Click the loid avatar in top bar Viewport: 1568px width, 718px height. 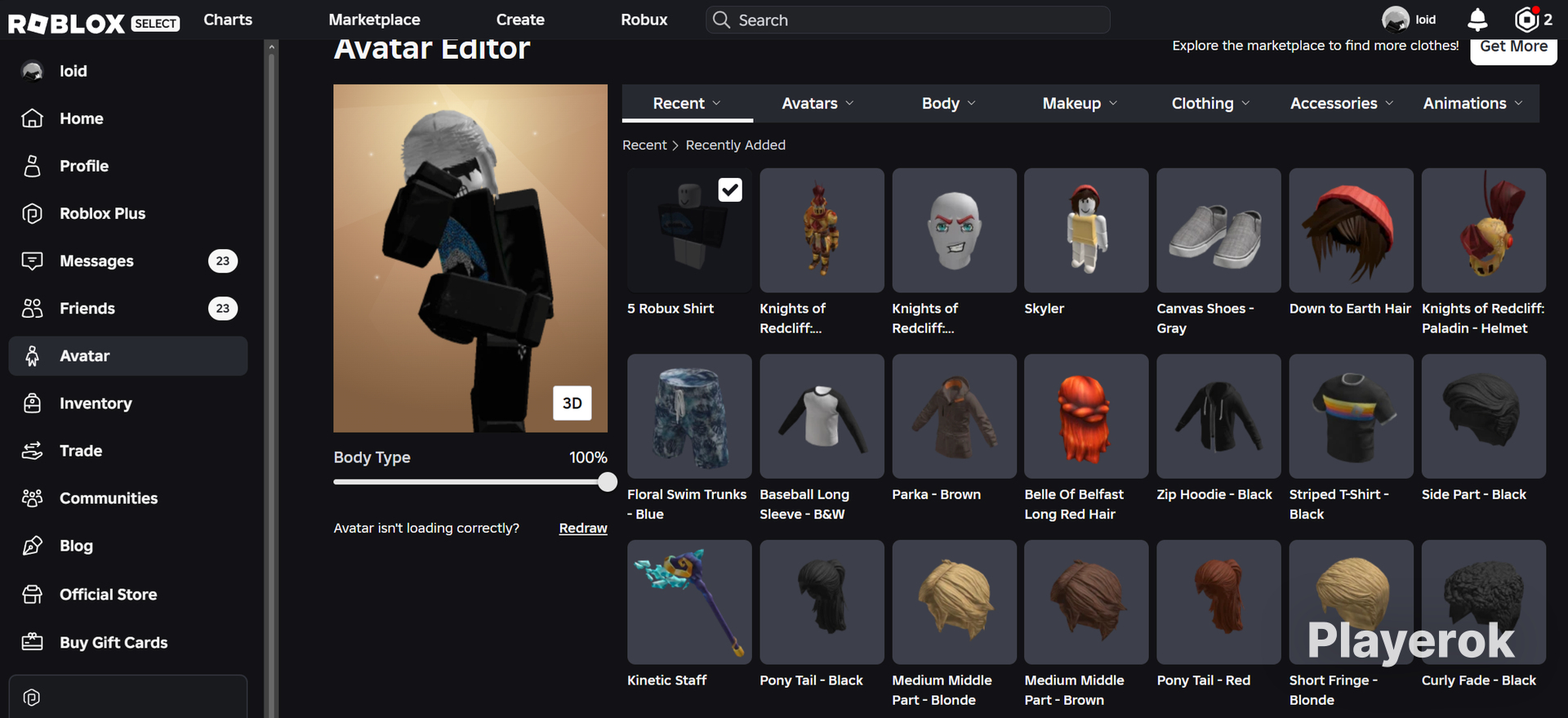click(1395, 20)
